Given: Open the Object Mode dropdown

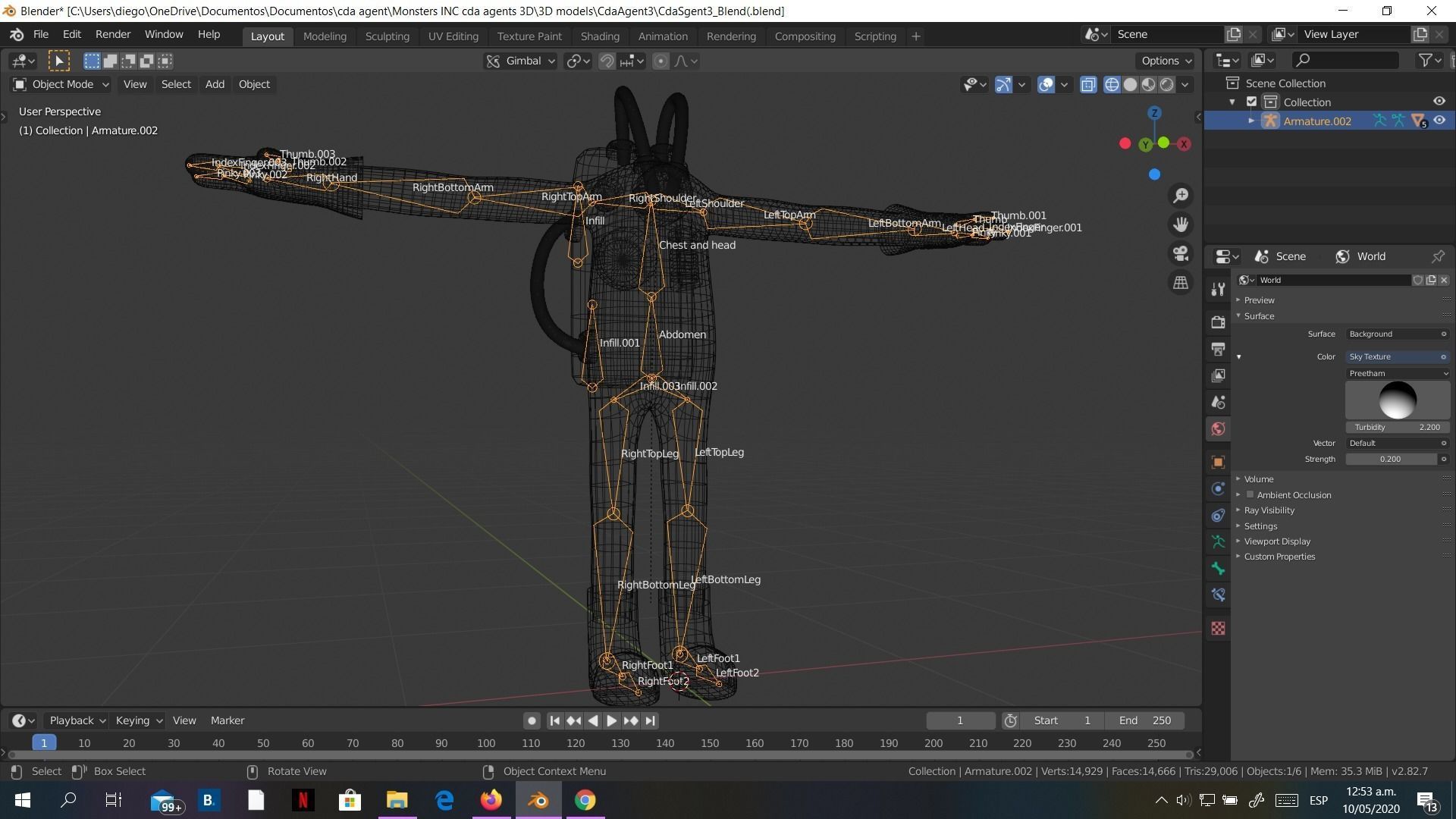Looking at the screenshot, I should (61, 84).
